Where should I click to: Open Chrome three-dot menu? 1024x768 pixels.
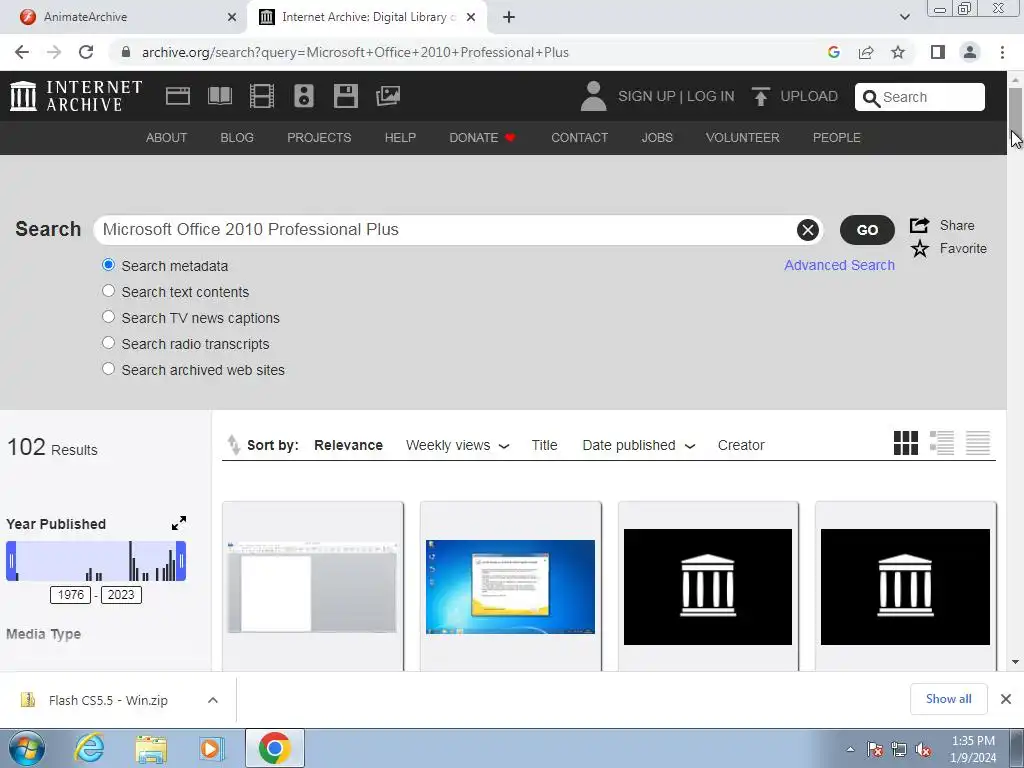pos(1002,52)
